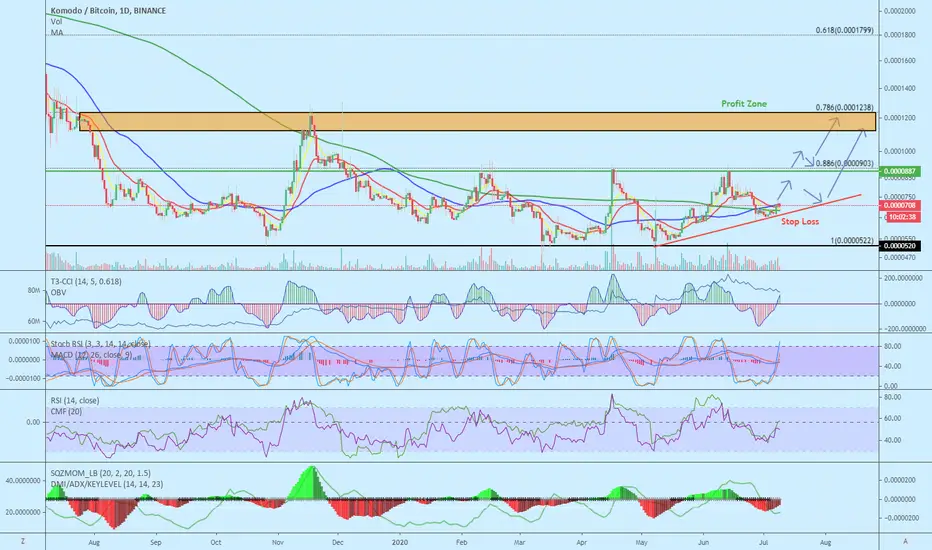
Task: Select the MA indicator label
Action: (x=57, y=32)
